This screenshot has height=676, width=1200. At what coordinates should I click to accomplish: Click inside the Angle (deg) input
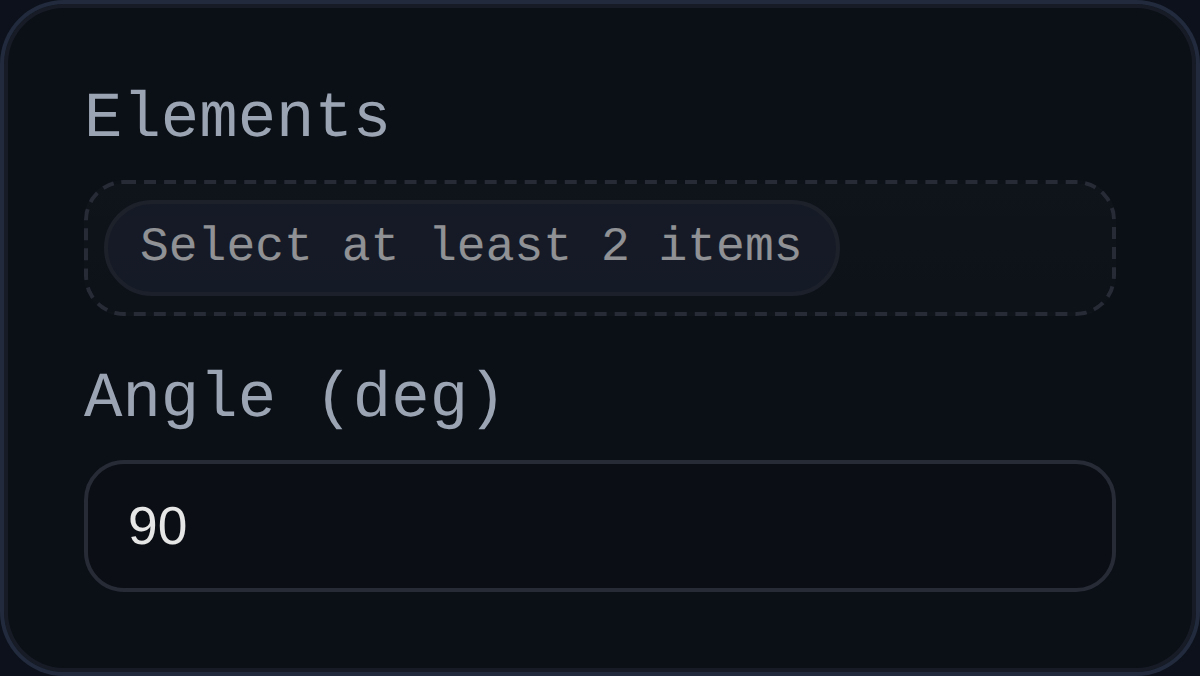tap(600, 525)
